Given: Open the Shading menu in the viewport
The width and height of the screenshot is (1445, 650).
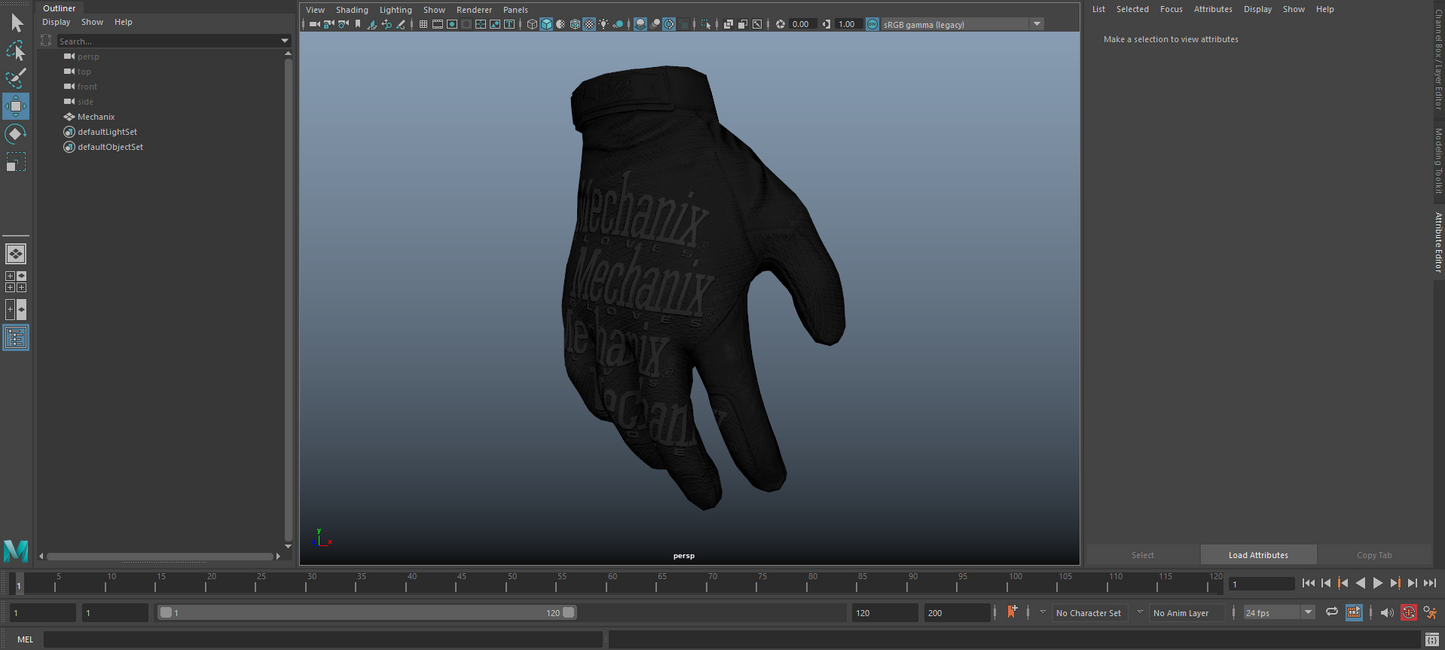Looking at the screenshot, I should coord(352,9).
